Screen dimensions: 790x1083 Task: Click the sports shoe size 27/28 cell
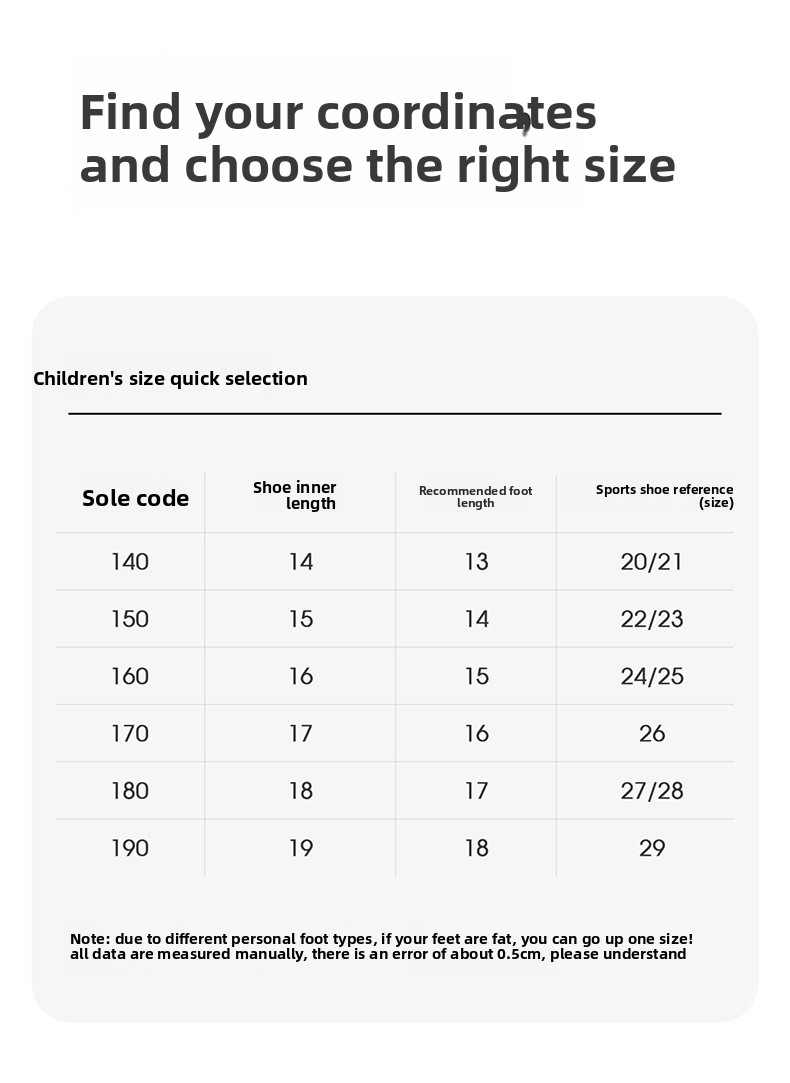coord(651,791)
